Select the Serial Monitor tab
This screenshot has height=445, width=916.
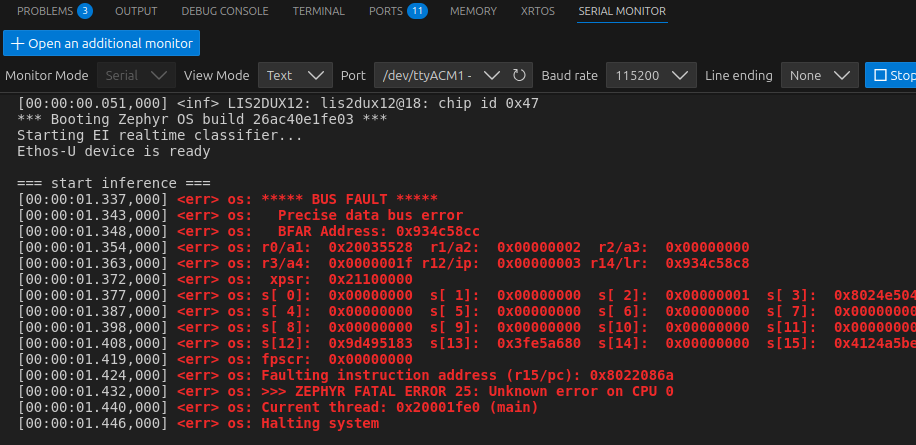[x=622, y=11]
